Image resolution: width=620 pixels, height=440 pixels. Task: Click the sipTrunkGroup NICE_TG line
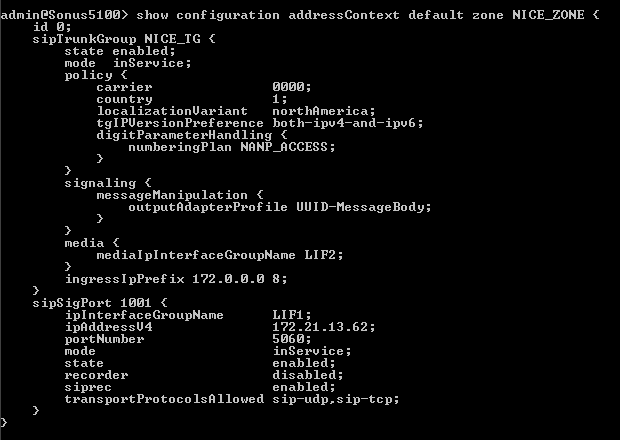(124, 39)
